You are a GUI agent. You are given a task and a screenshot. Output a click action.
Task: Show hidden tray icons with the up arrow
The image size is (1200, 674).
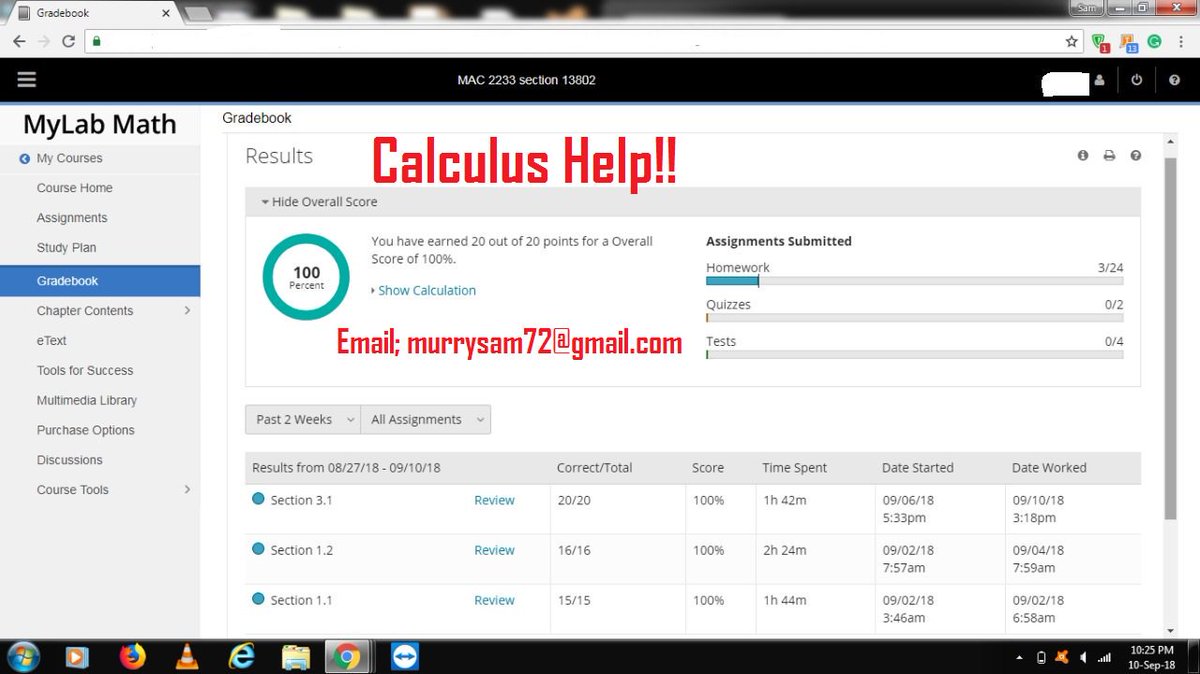pyautogui.click(x=1020, y=658)
